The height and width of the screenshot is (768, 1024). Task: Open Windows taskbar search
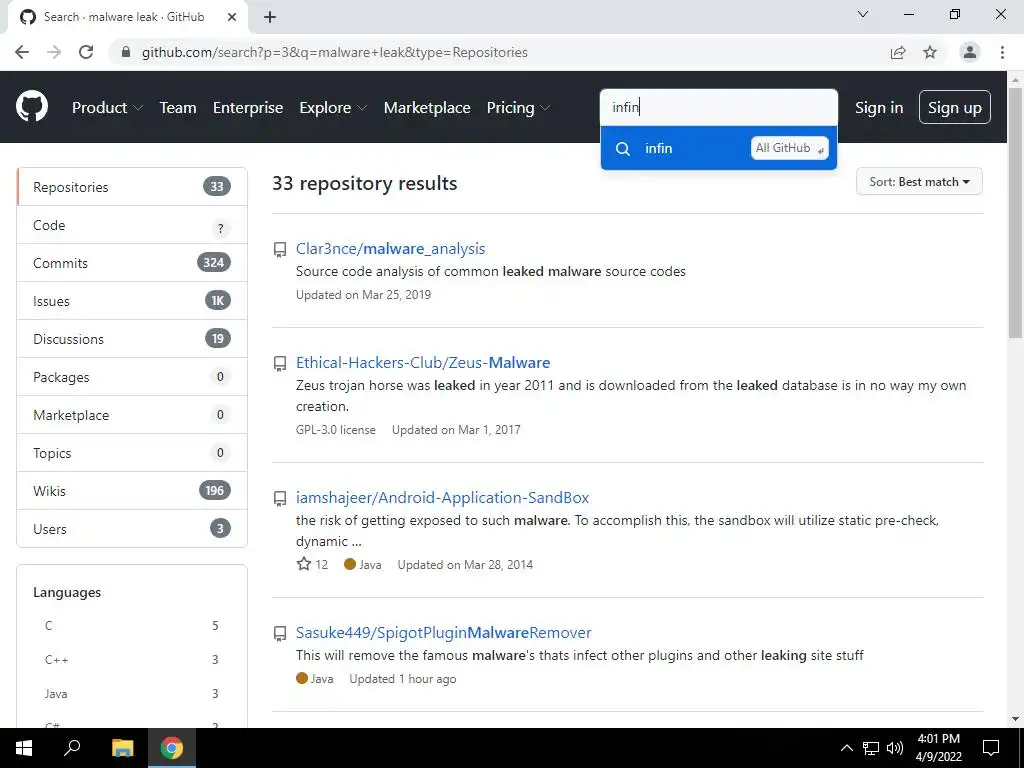click(72, 748)
